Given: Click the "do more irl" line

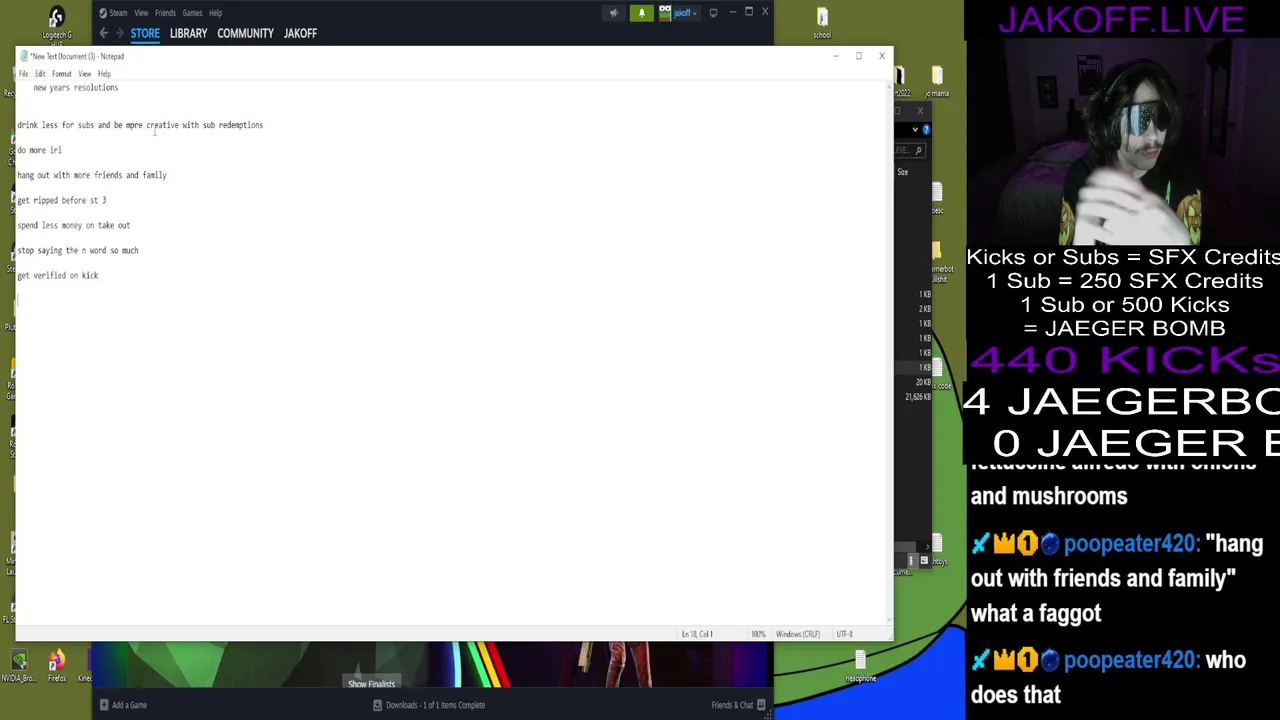Looking at the screenshot, I should pyautogui.click(x=39, y=150).
